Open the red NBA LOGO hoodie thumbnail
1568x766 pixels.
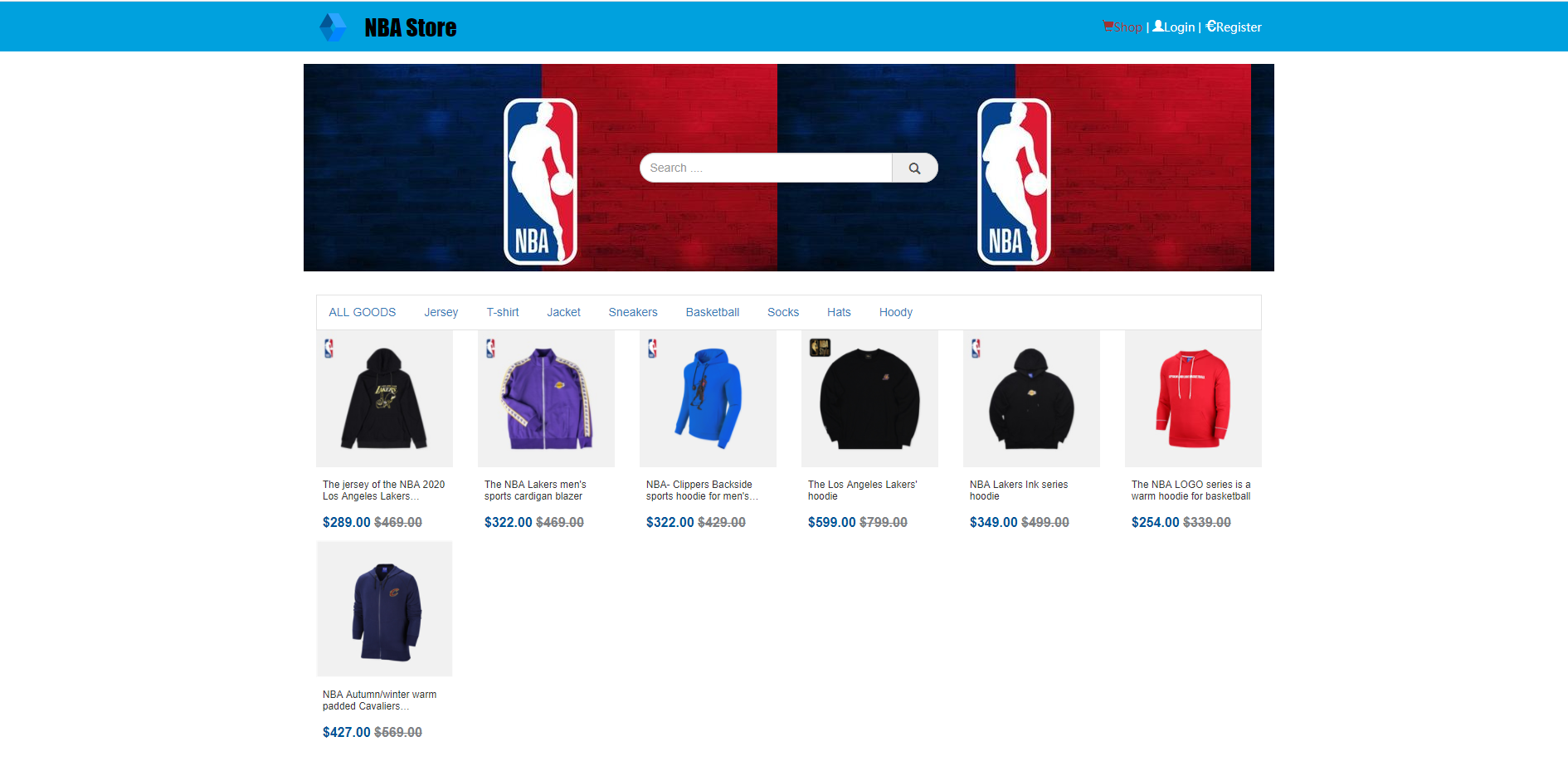pos(1193,398)
